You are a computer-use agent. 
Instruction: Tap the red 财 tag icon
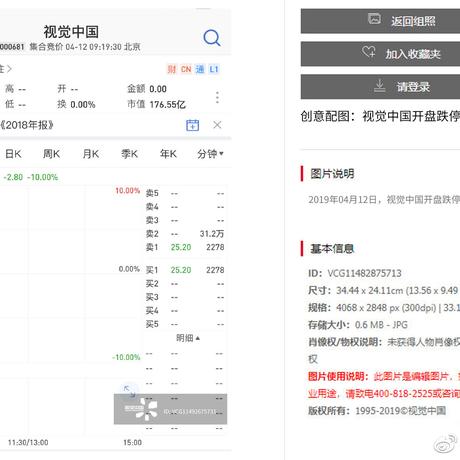pos(172,69)
